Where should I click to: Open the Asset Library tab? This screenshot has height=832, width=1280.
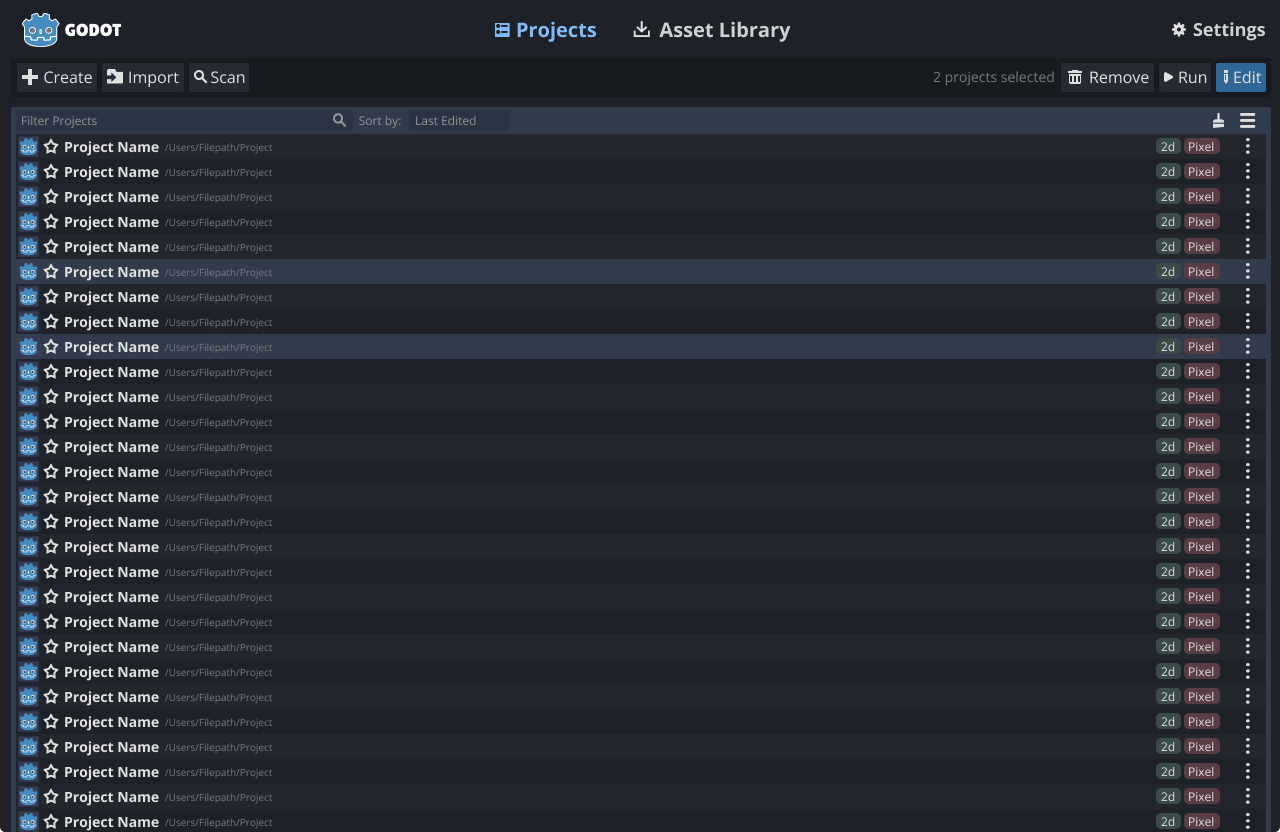click(x=711, y=30)
